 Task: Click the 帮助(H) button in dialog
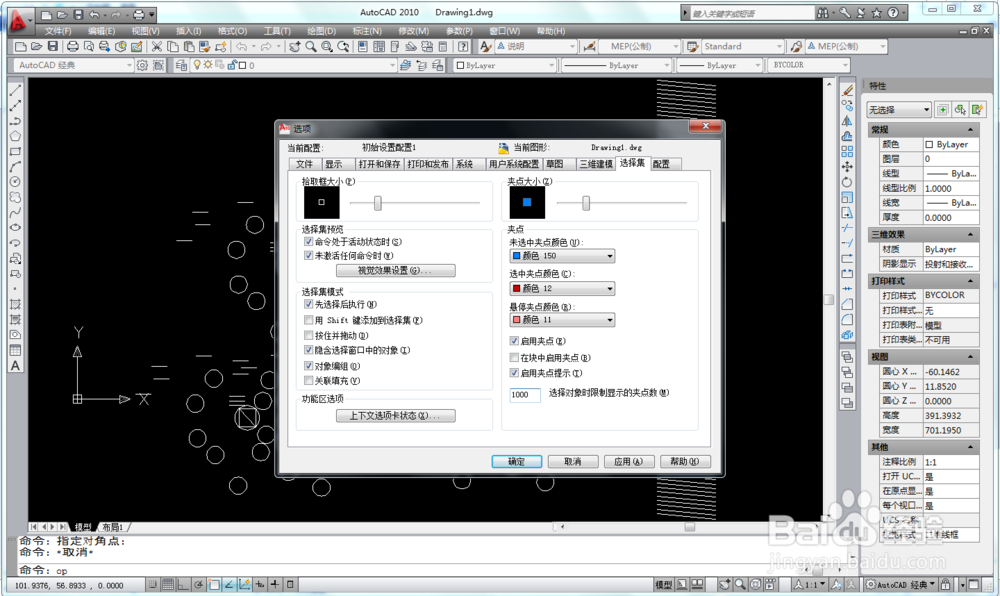coord(685,462)
